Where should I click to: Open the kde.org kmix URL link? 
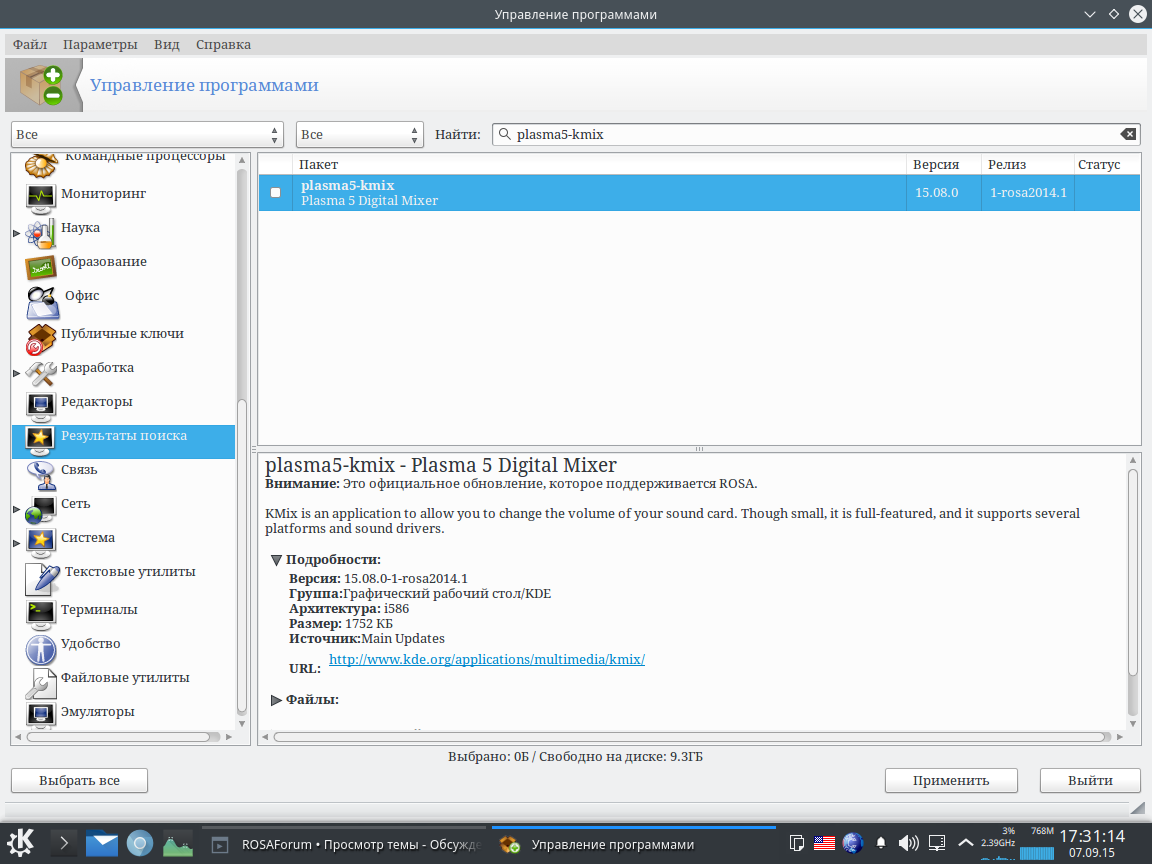(x=486, y=659)
